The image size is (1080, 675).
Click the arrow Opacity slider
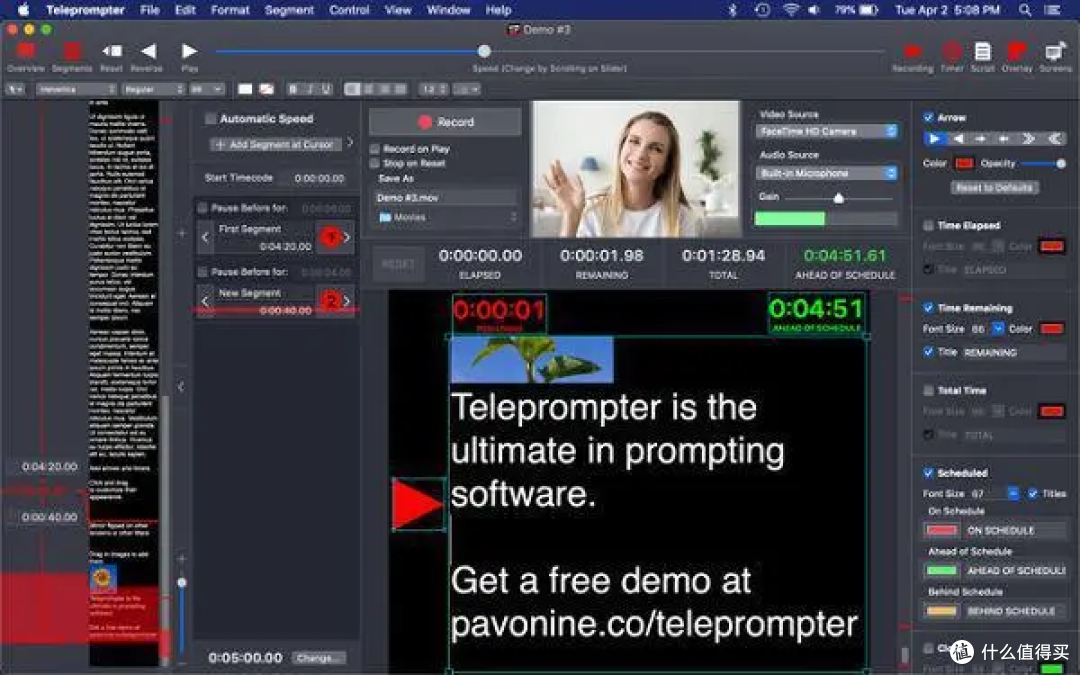(1043, 163)
